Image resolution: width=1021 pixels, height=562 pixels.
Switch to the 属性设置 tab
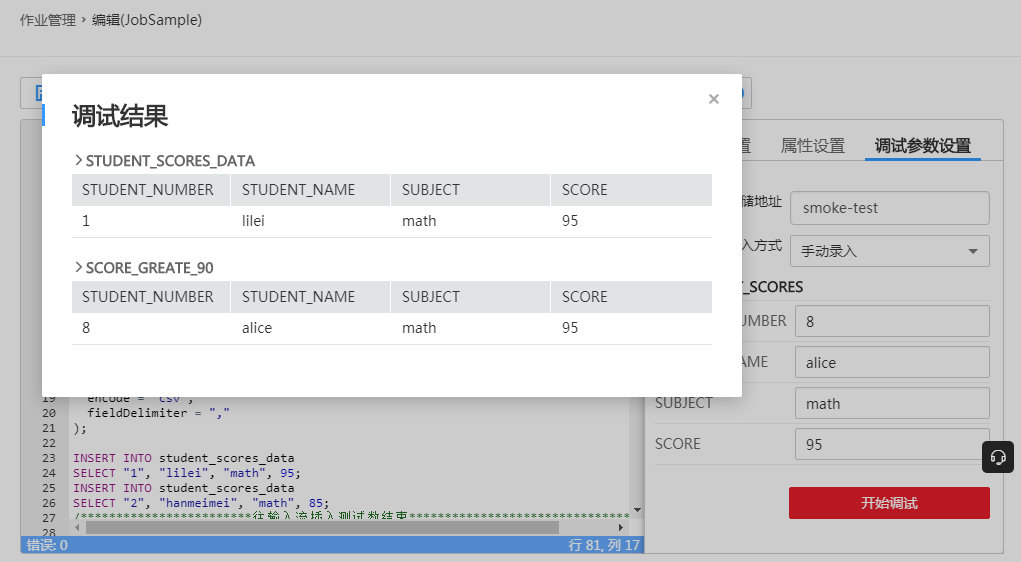[x=812, y=146]
